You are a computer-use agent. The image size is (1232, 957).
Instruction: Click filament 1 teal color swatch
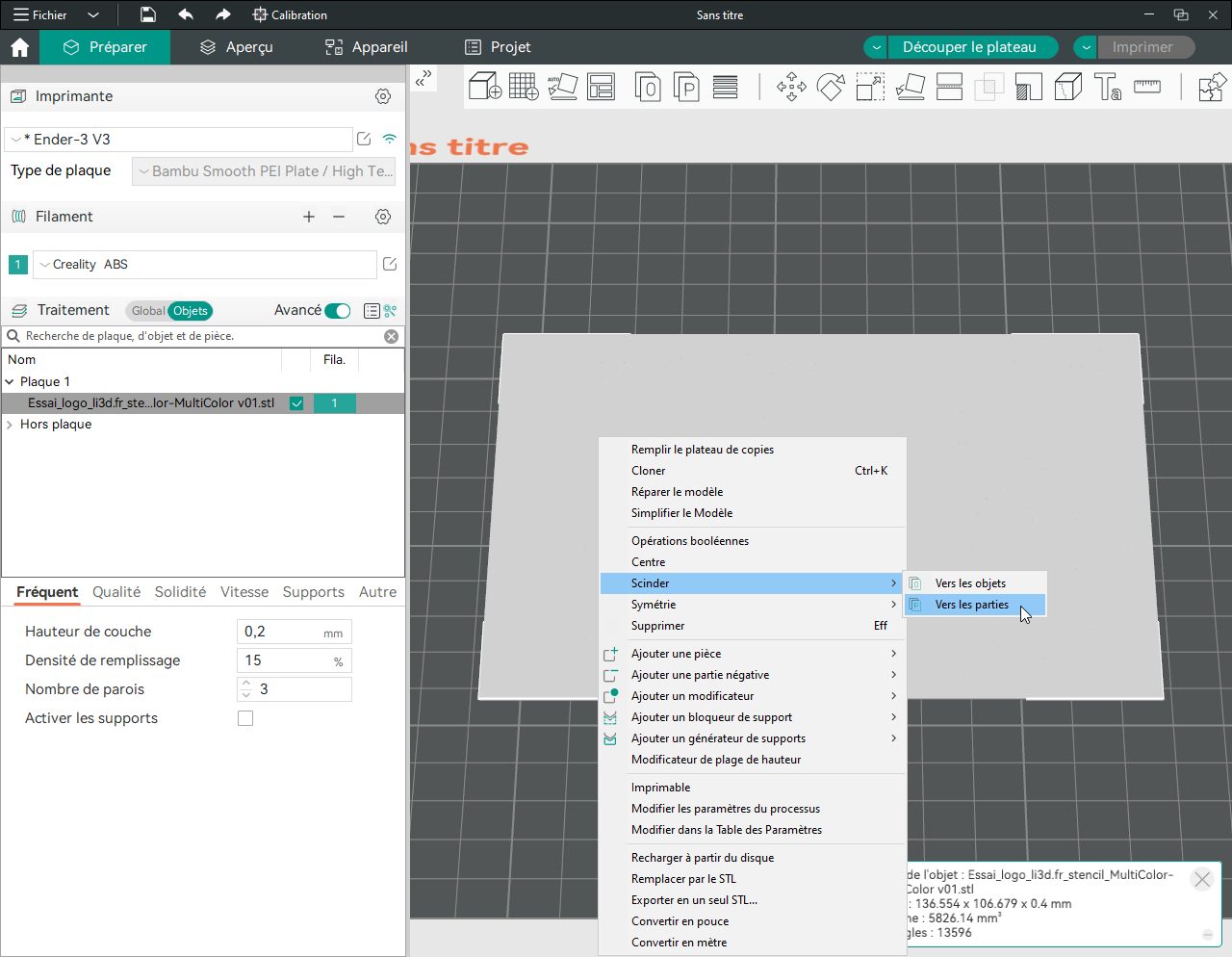point(17,265)
